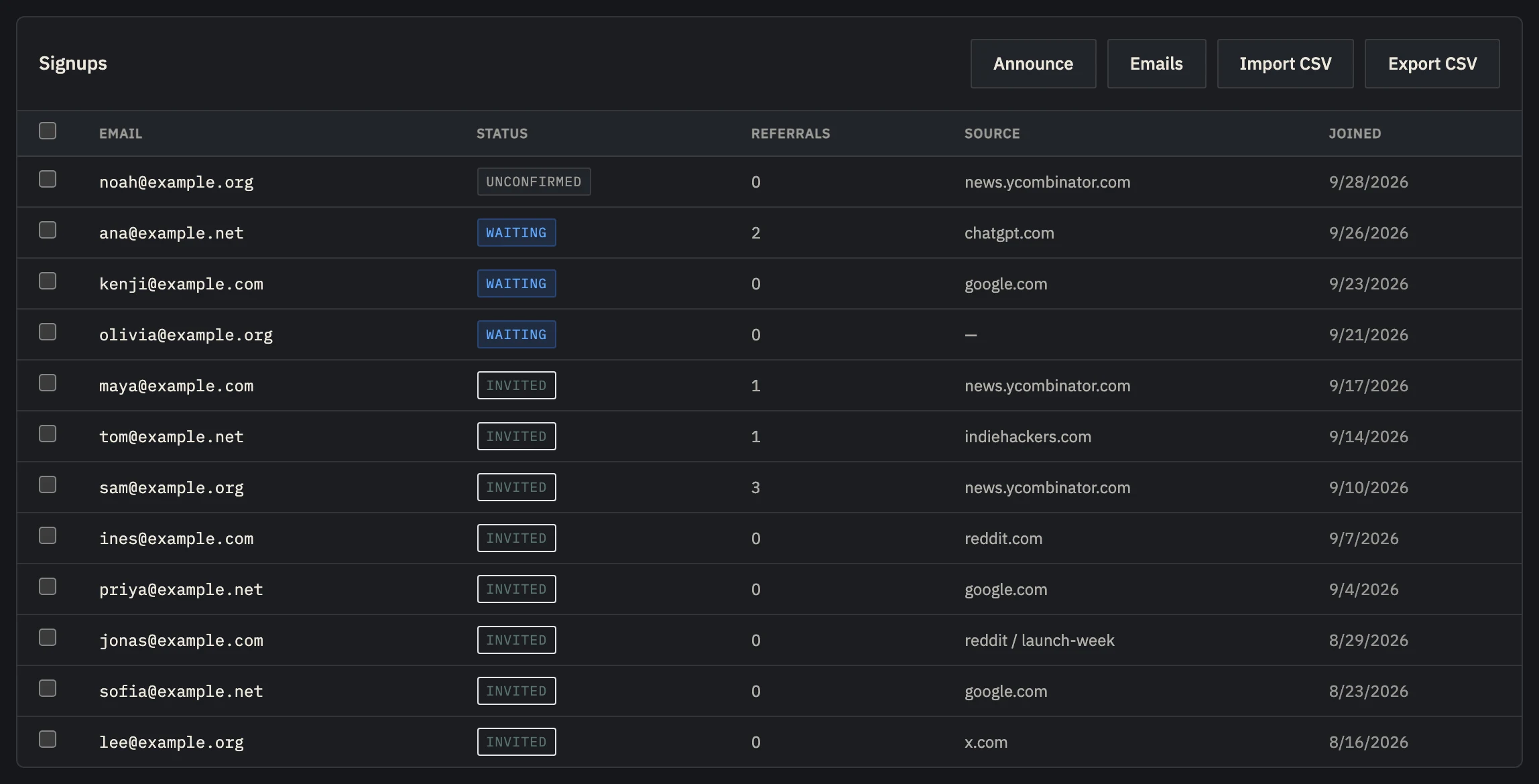The height and width of the screenshot is (784, 1539).
Task: Click the Announce button
Action: click(1033, 64)
